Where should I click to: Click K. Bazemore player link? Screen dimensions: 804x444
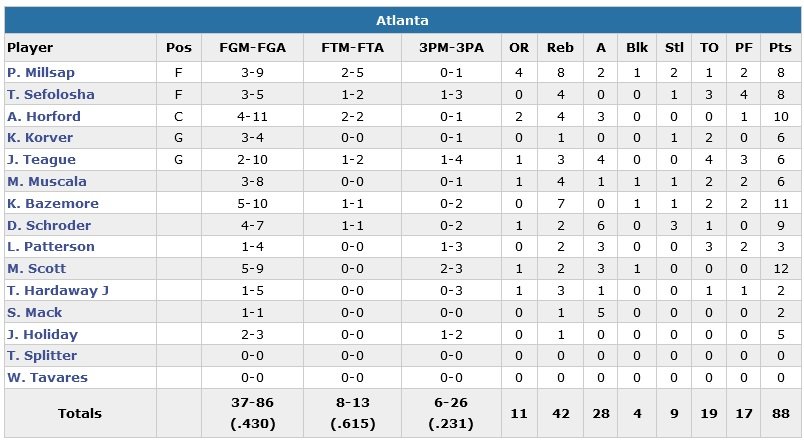tap(51, 203)
